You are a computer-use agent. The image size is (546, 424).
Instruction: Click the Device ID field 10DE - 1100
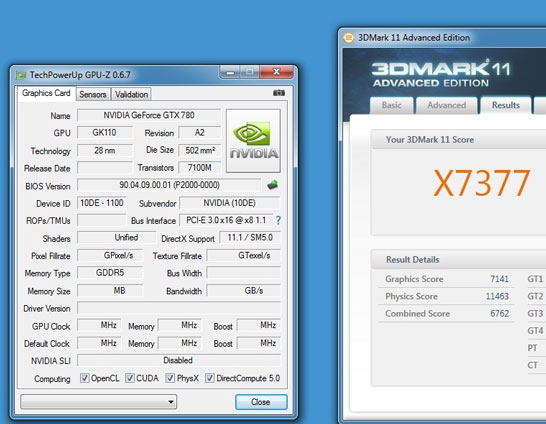[101, 203]
